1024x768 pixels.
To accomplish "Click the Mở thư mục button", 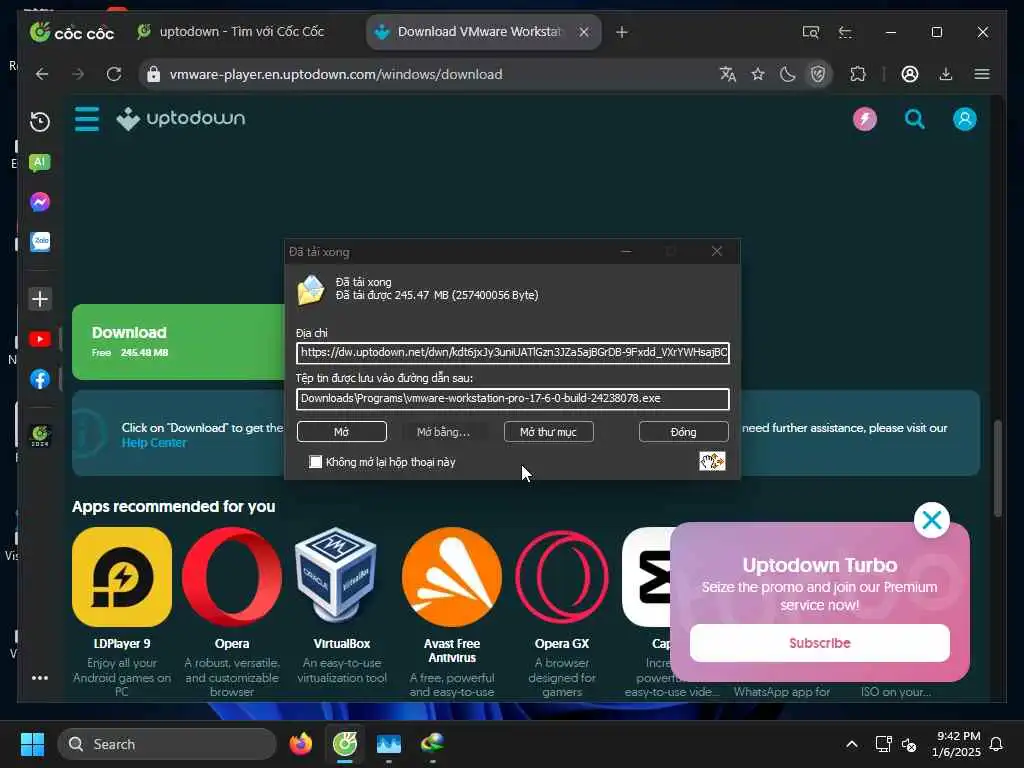I will [549, 432].
